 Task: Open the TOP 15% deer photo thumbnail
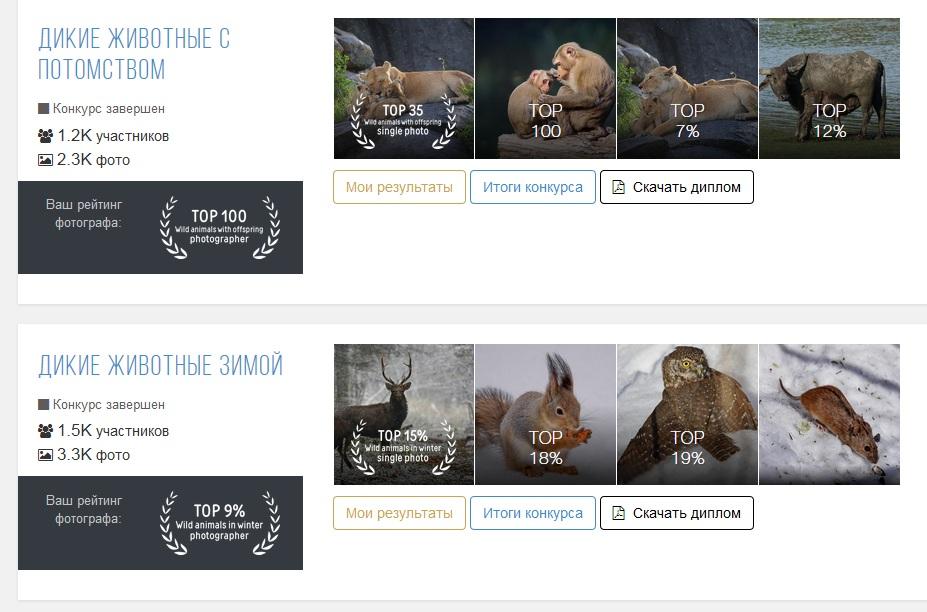pos(404,415)
